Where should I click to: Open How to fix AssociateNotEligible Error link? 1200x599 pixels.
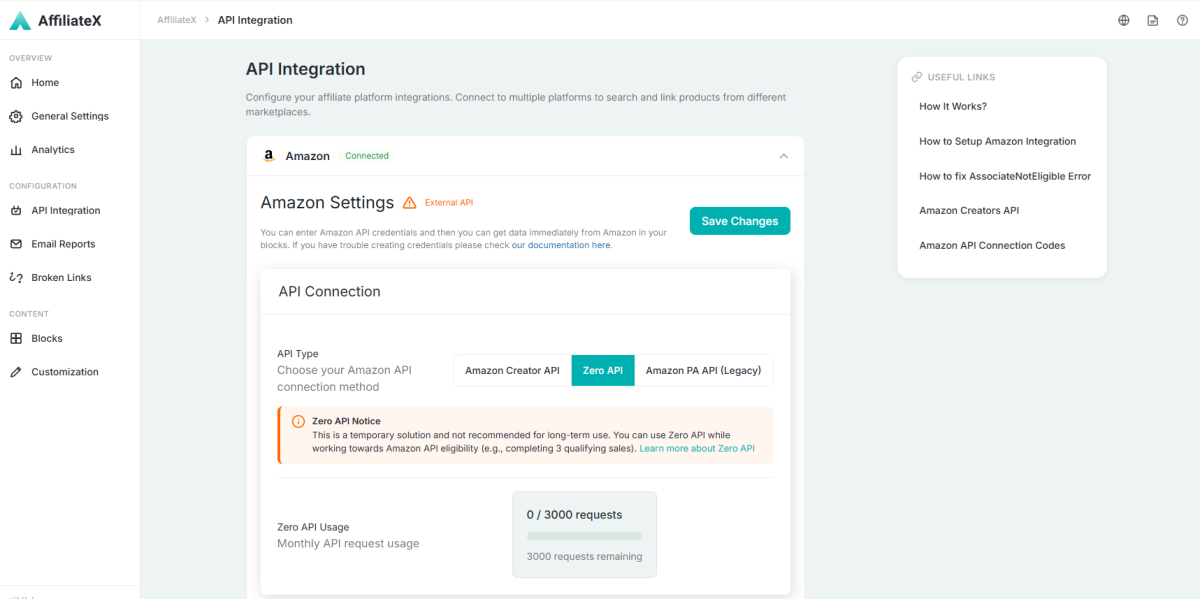[1005, 176]
